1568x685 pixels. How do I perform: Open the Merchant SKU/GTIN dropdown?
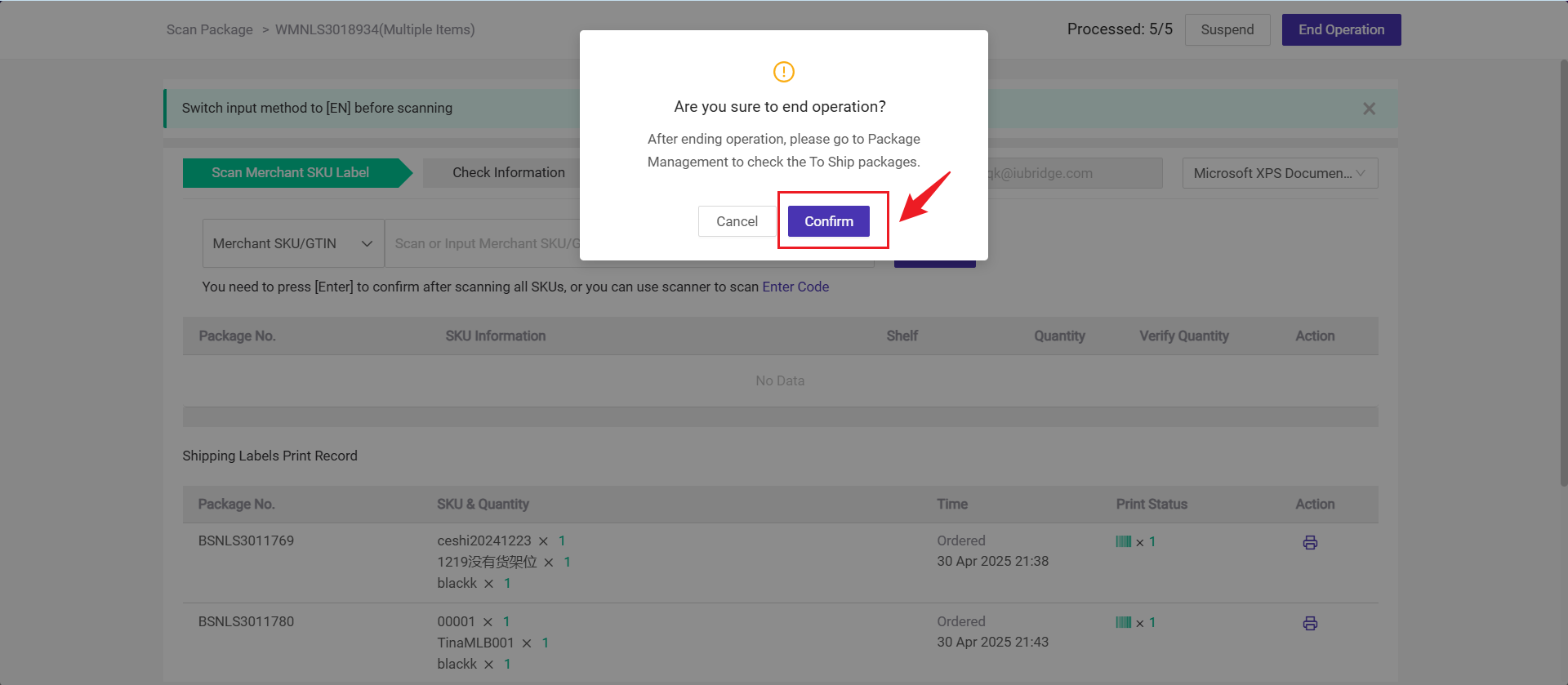(x=293, y=243)
